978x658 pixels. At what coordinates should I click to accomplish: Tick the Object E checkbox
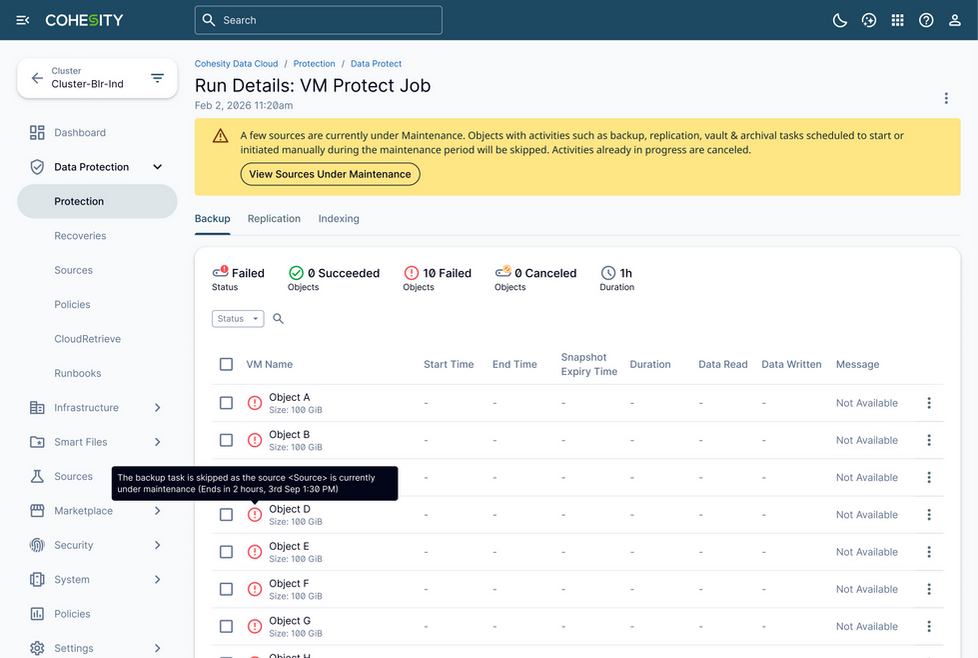tap(226, 552)
